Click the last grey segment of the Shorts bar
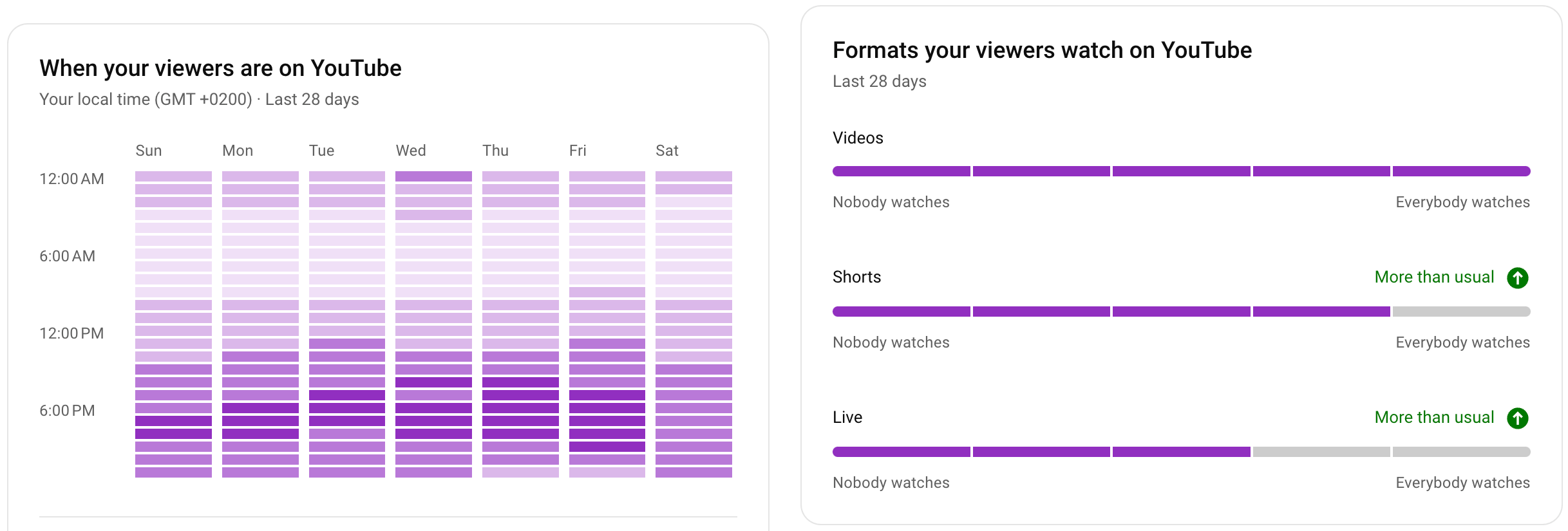The image size is (1568, 531). (1462, 312)
